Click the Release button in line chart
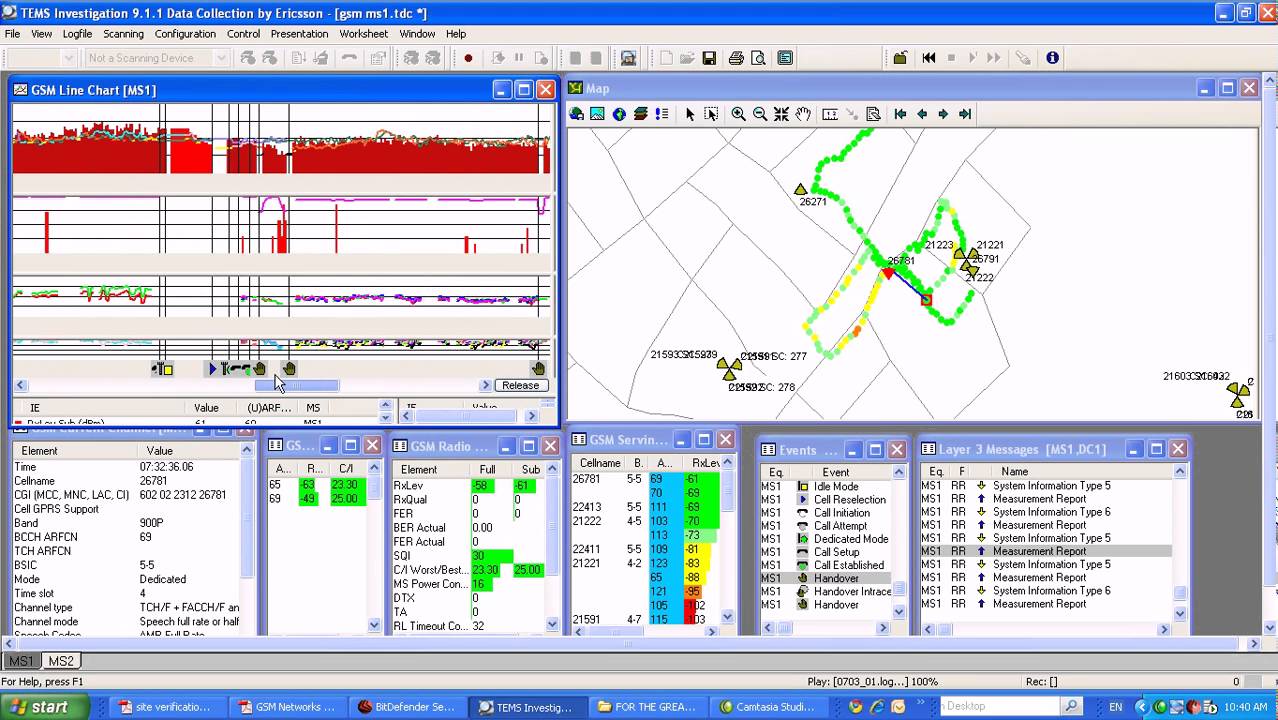The width and height of the screenshot is (1278, 720). click(520, 385)
